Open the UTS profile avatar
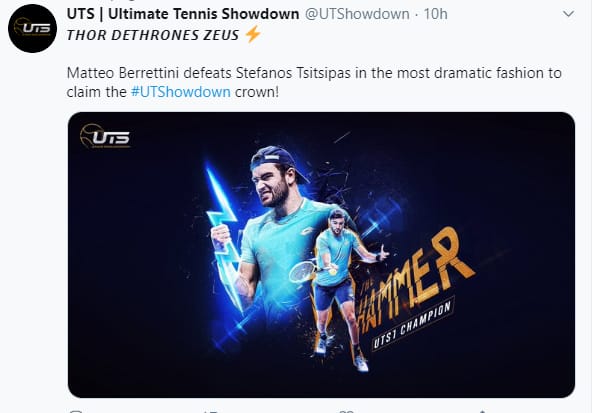The height and width of the screenshot is (413, 596). point(32,28)
